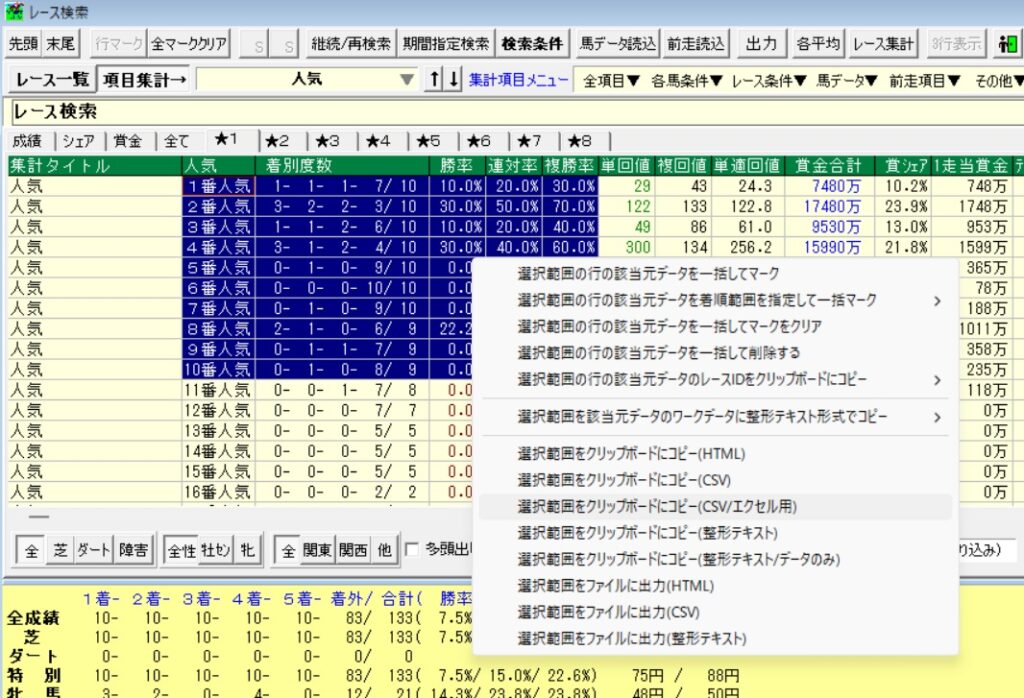The image size is (1024, 698).
Task: Select the ★2 tab
Action: coord(277,140)
